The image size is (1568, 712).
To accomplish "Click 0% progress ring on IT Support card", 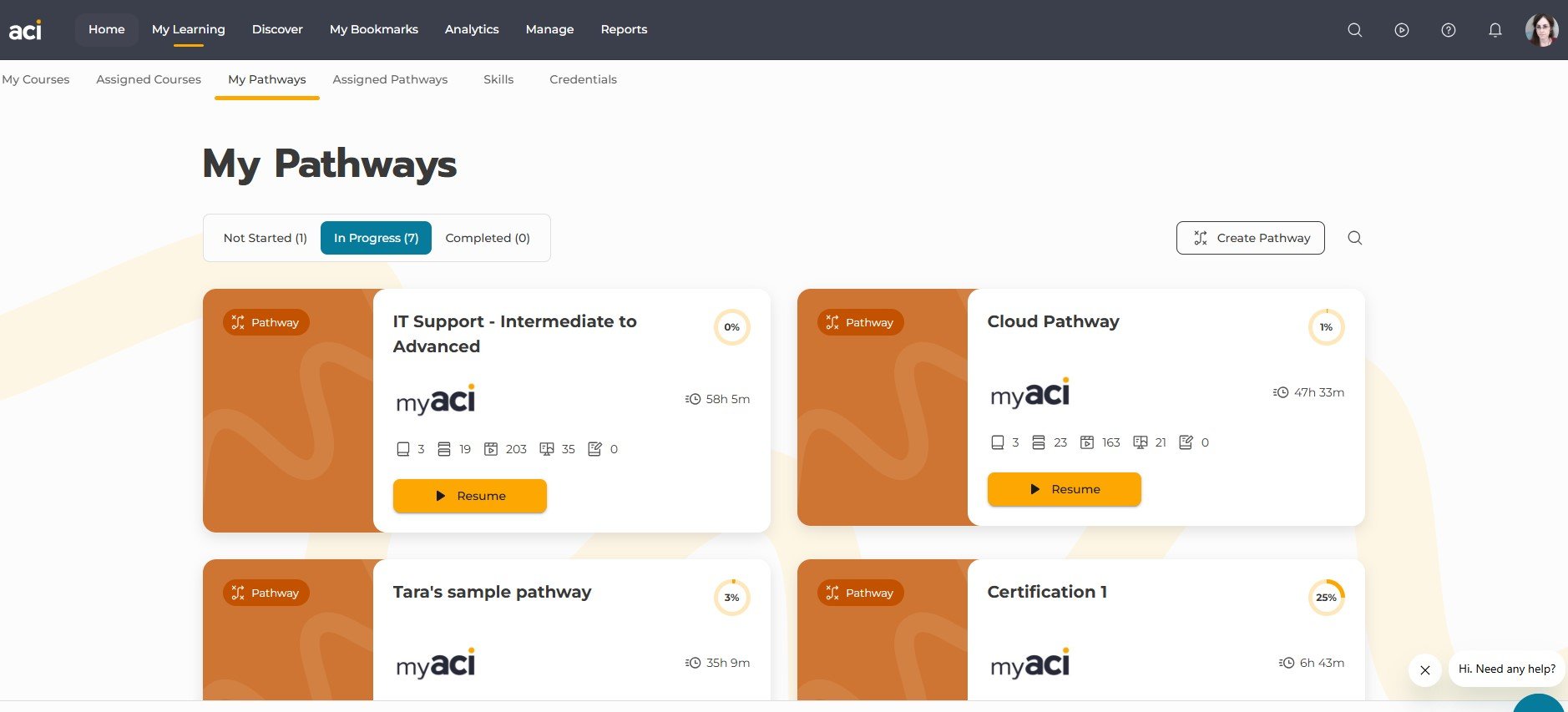I will click(x=732, y=327).
